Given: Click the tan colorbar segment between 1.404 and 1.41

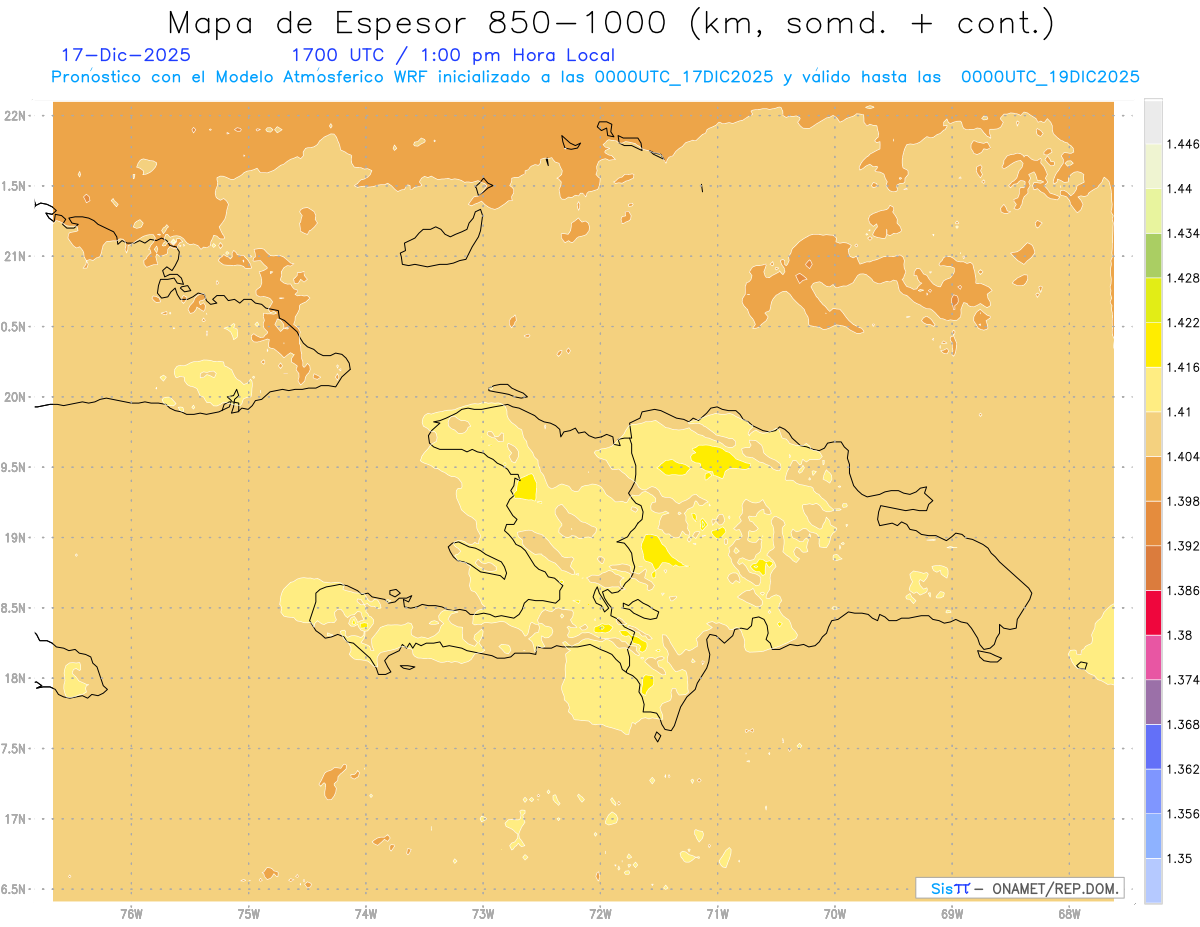Looking at the screenshot, I should click(x=1153, y=434).
